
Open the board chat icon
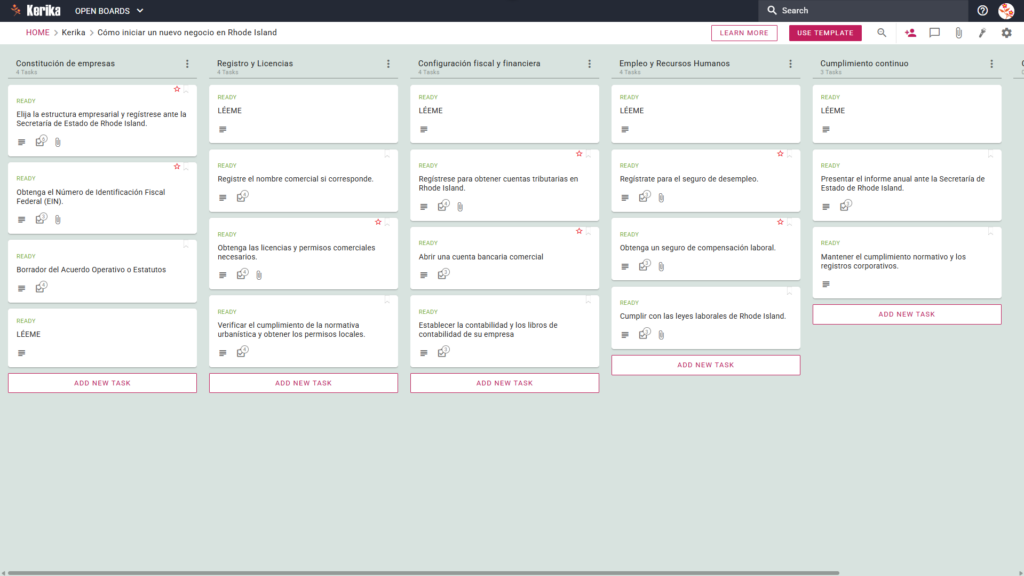tap(935, 33)
